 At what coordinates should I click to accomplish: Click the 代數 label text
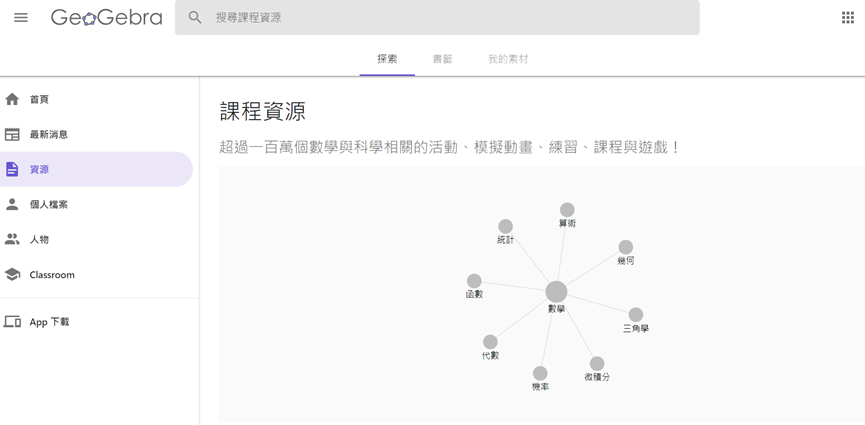click(490, 355)
